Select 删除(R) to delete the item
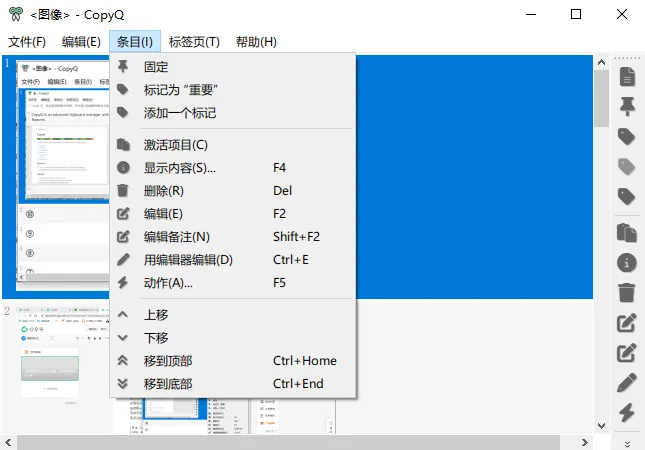 (x=233, y=191)
